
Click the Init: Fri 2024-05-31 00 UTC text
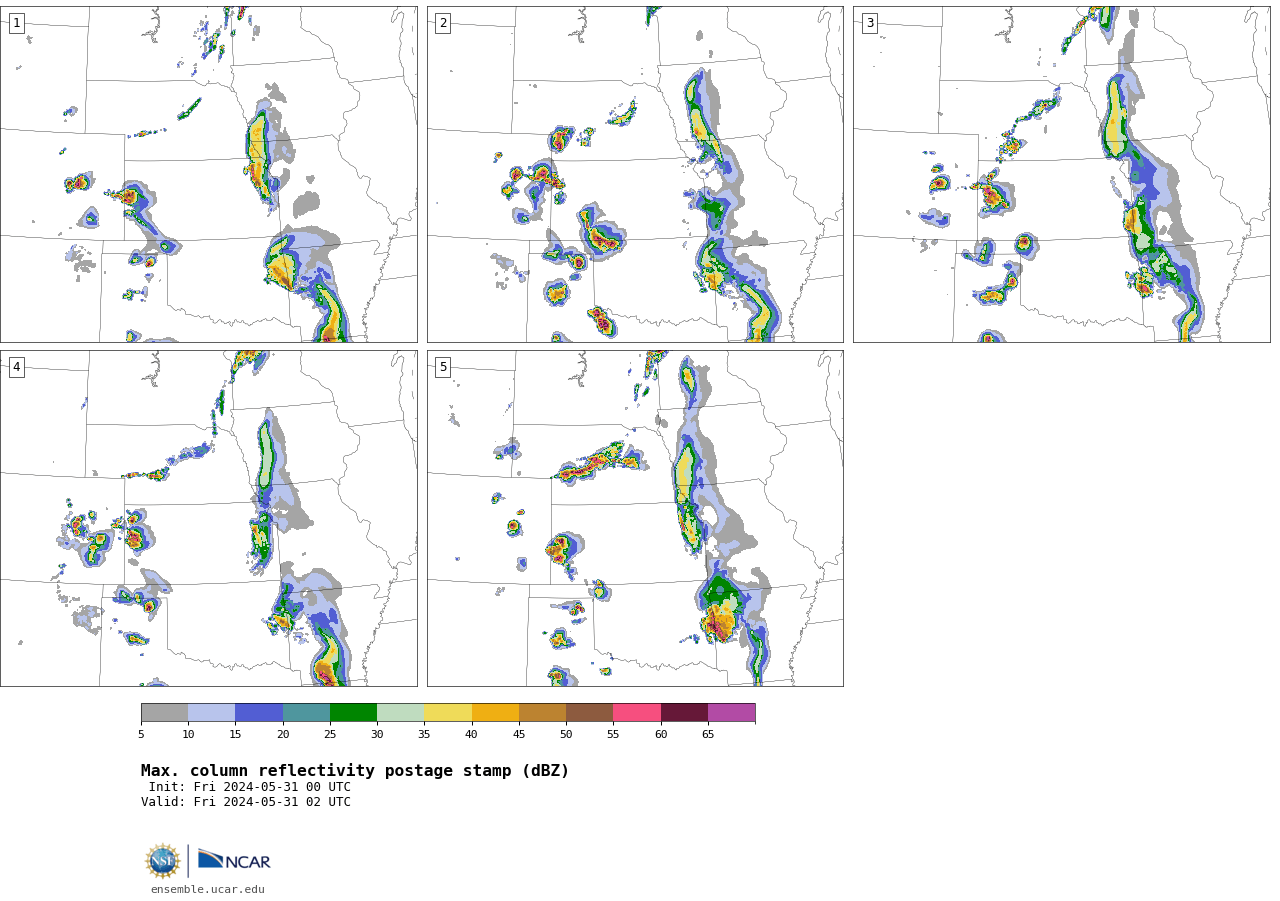pos(250,787)
